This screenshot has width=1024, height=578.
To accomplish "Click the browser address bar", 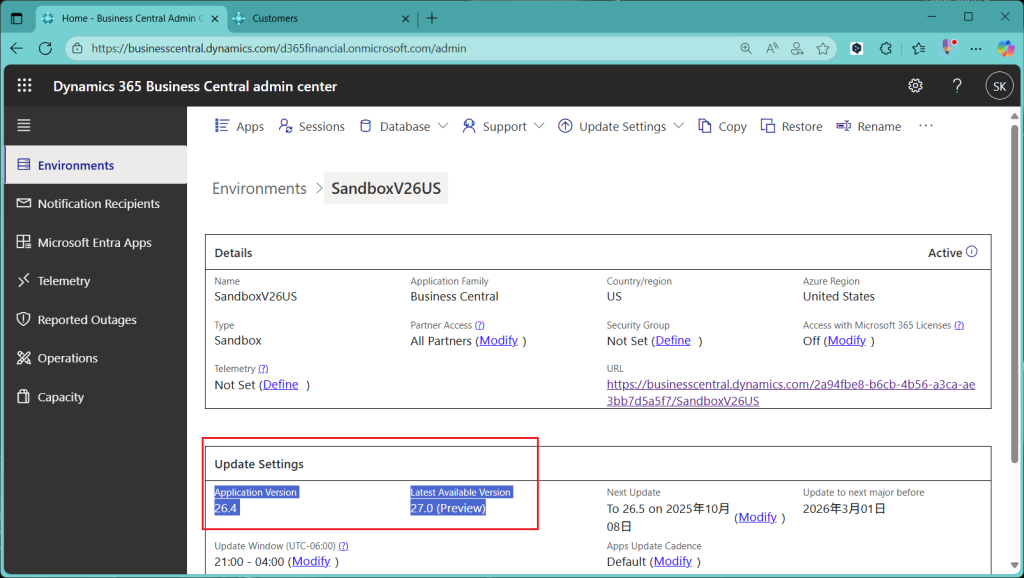I will pos(400,48).
